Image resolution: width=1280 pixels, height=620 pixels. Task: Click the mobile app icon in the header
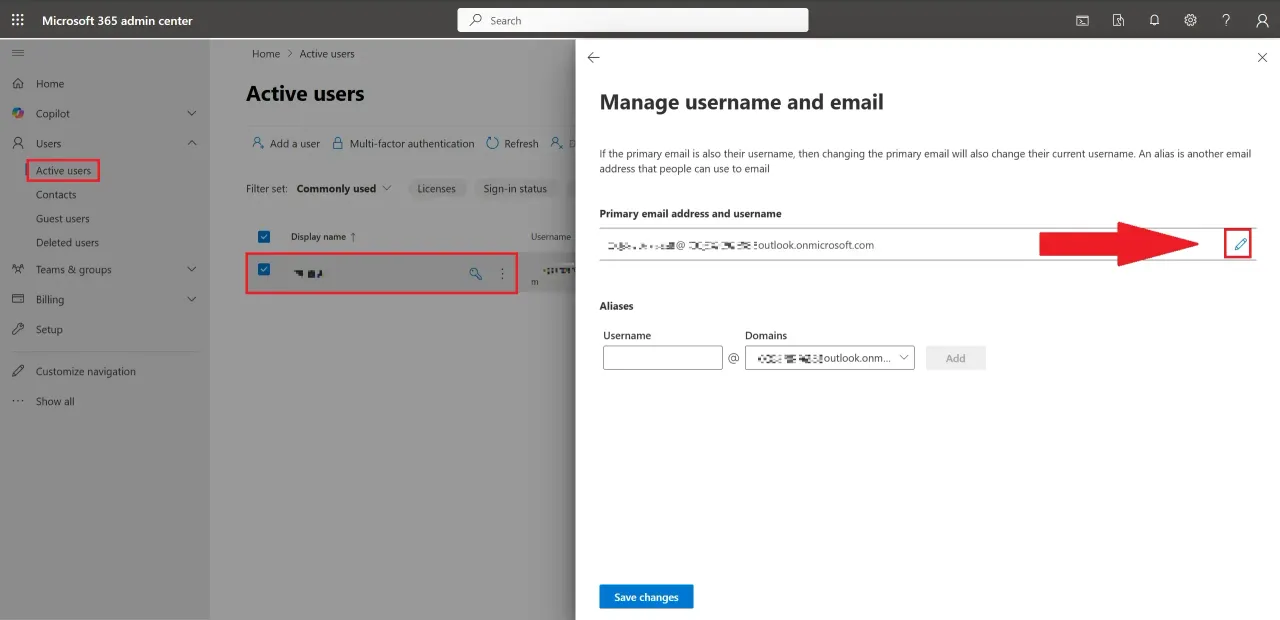click(1118, 20)
